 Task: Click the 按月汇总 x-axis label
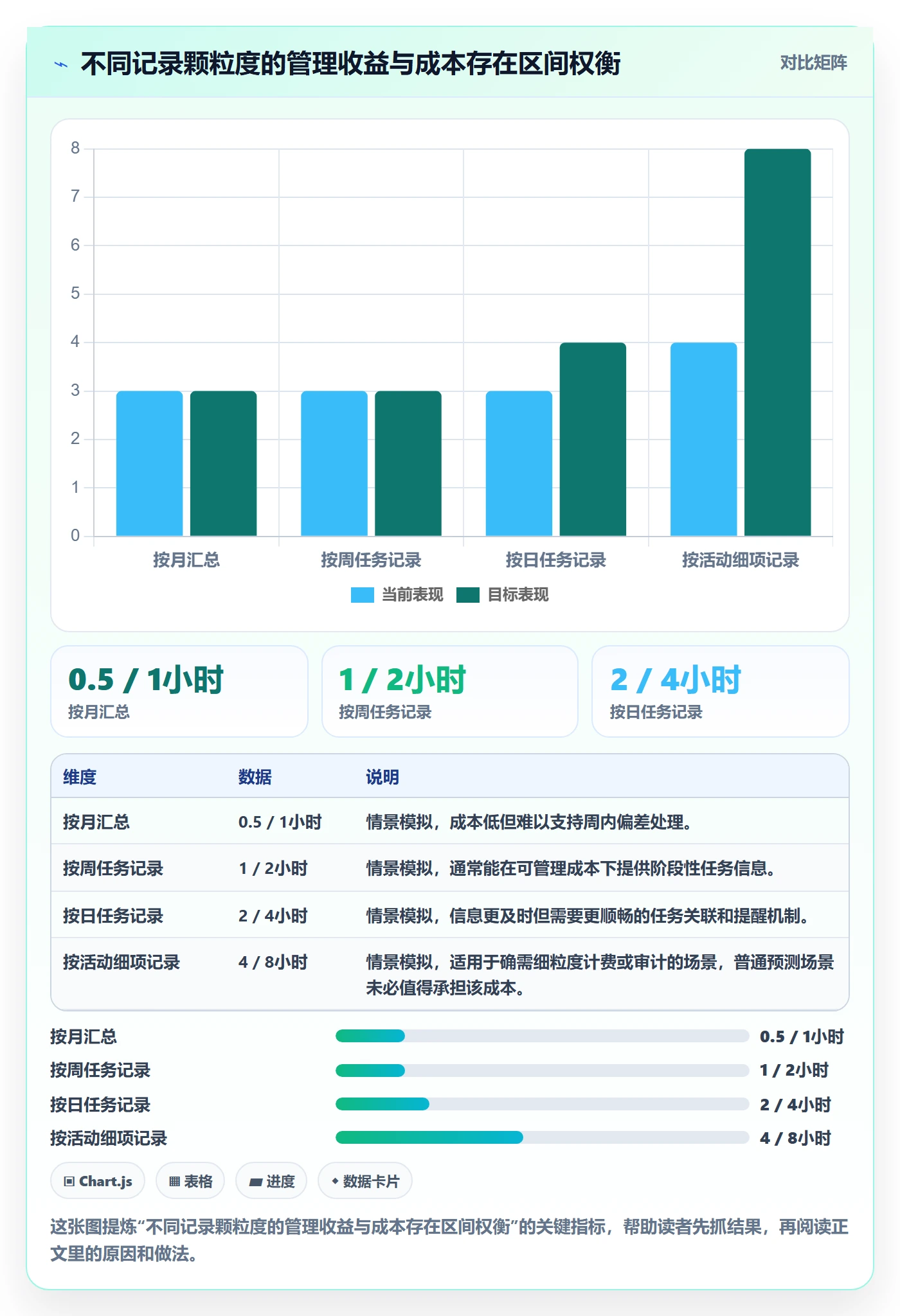[x=186, y=560]
